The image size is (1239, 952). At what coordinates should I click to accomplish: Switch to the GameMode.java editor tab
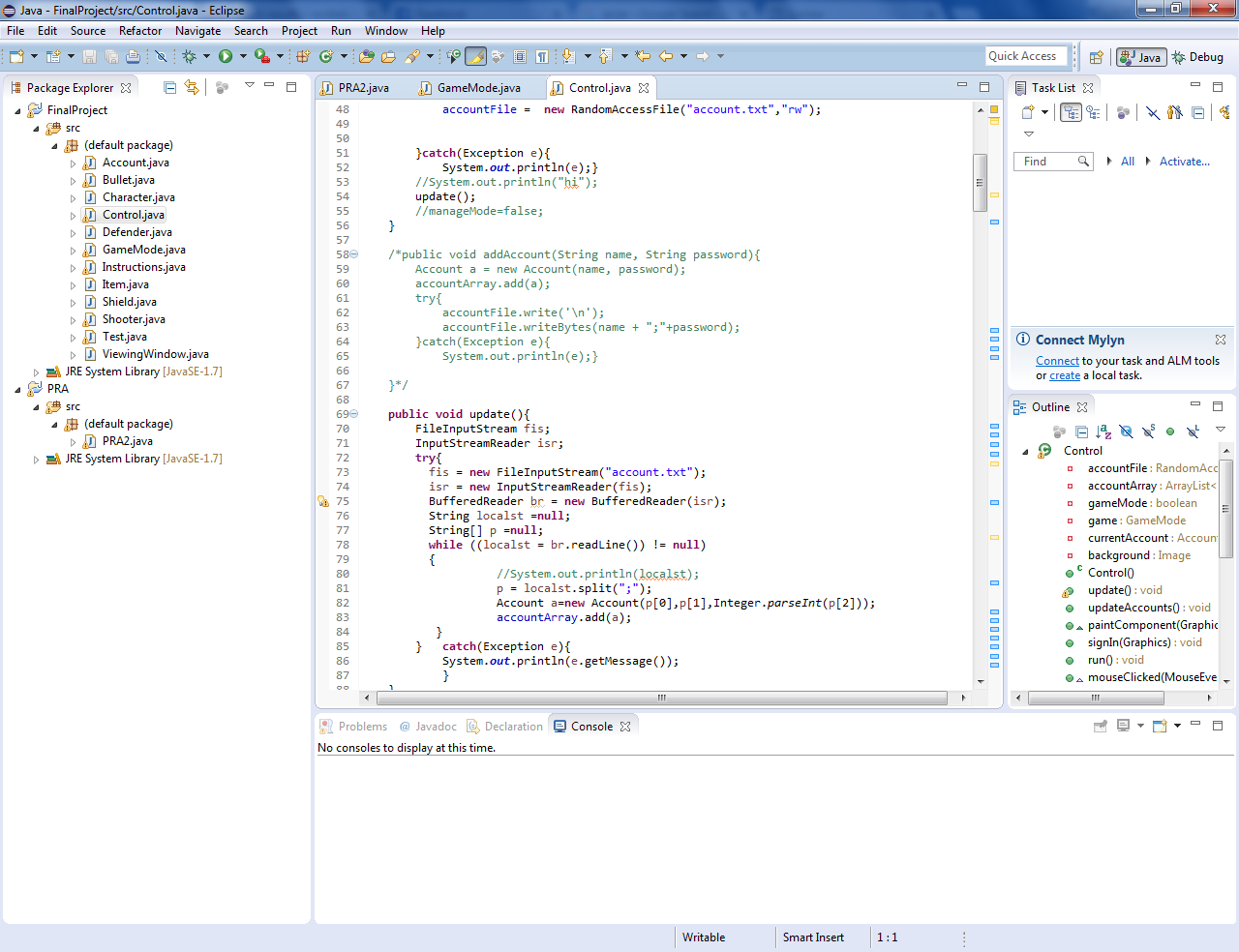click(478, 88)
